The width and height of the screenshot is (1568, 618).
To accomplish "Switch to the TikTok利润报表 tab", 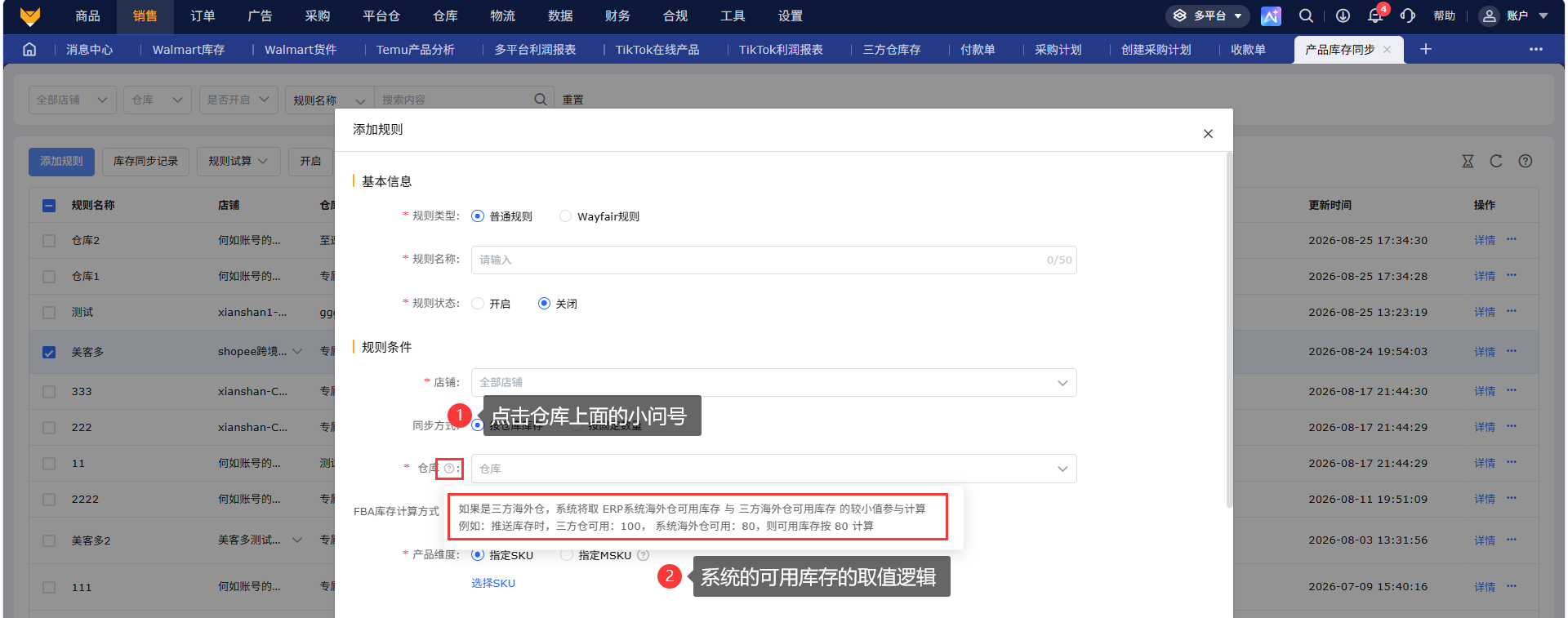I will coord(781,50).
